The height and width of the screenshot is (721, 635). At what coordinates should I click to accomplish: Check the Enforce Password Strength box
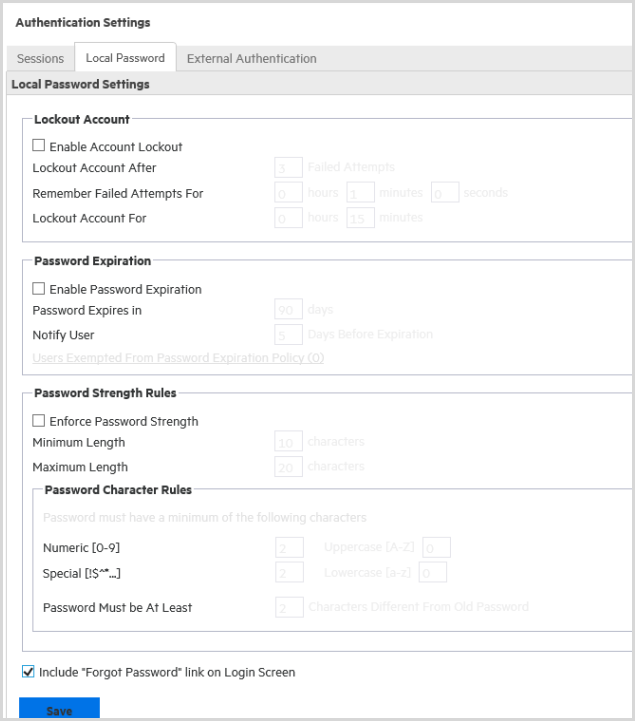point(40,421)
